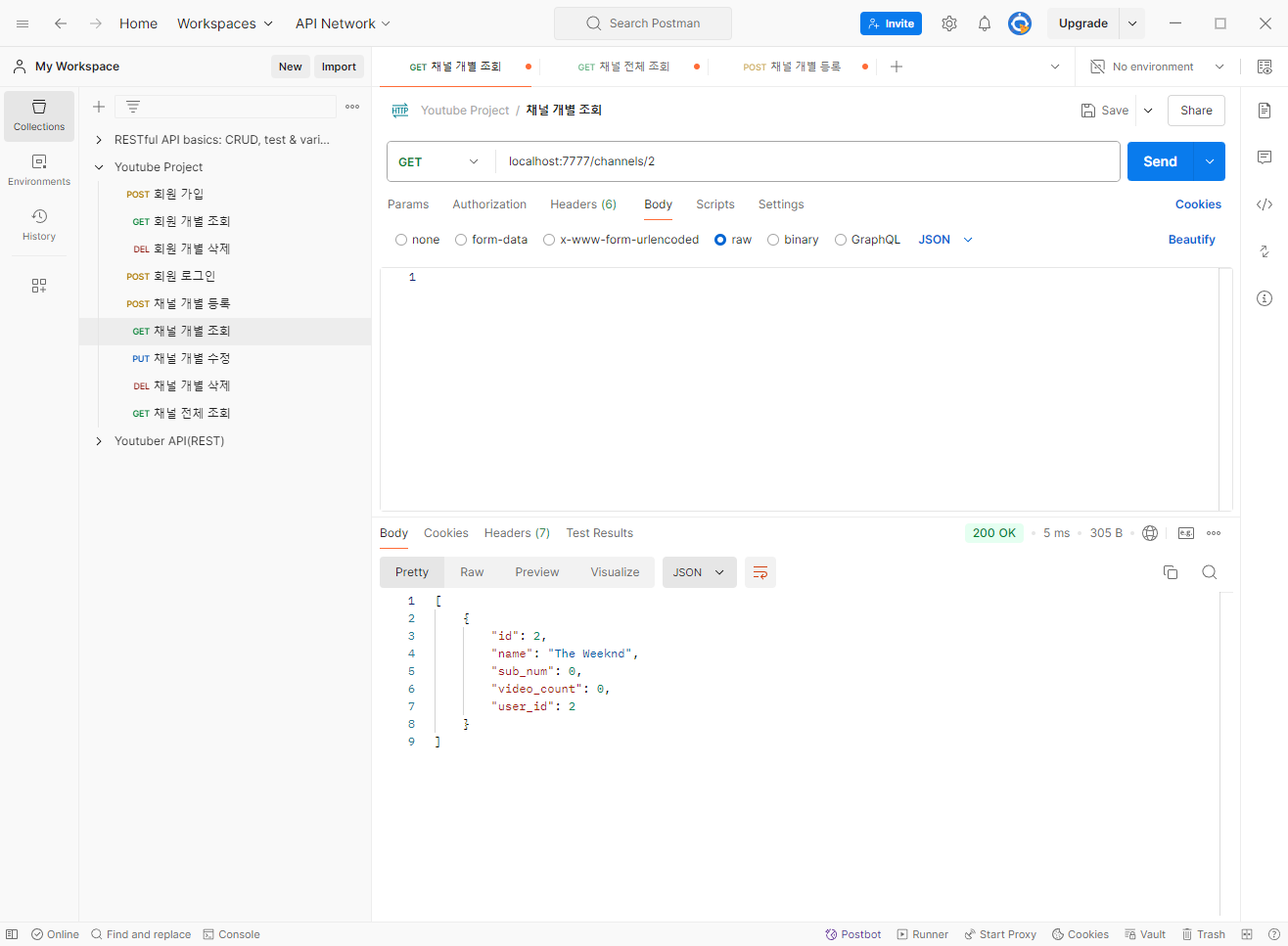
Task: Open the tabs overflow chevron
Action: pyautogui.click(x=1055, y=67)
